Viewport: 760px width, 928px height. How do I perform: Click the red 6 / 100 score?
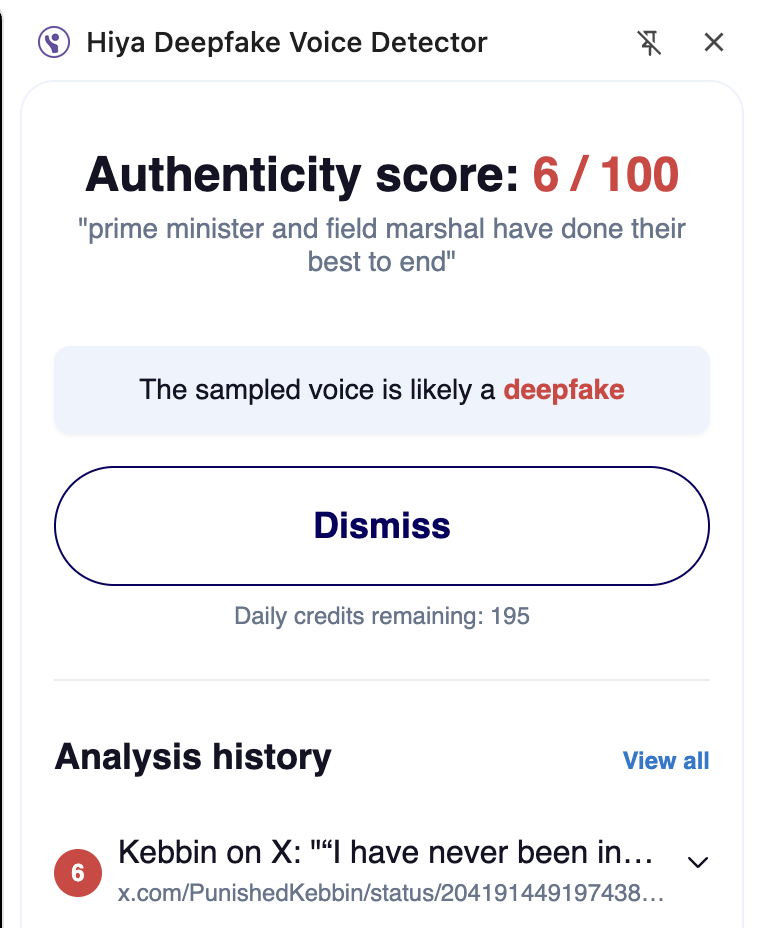pos(605,176)
